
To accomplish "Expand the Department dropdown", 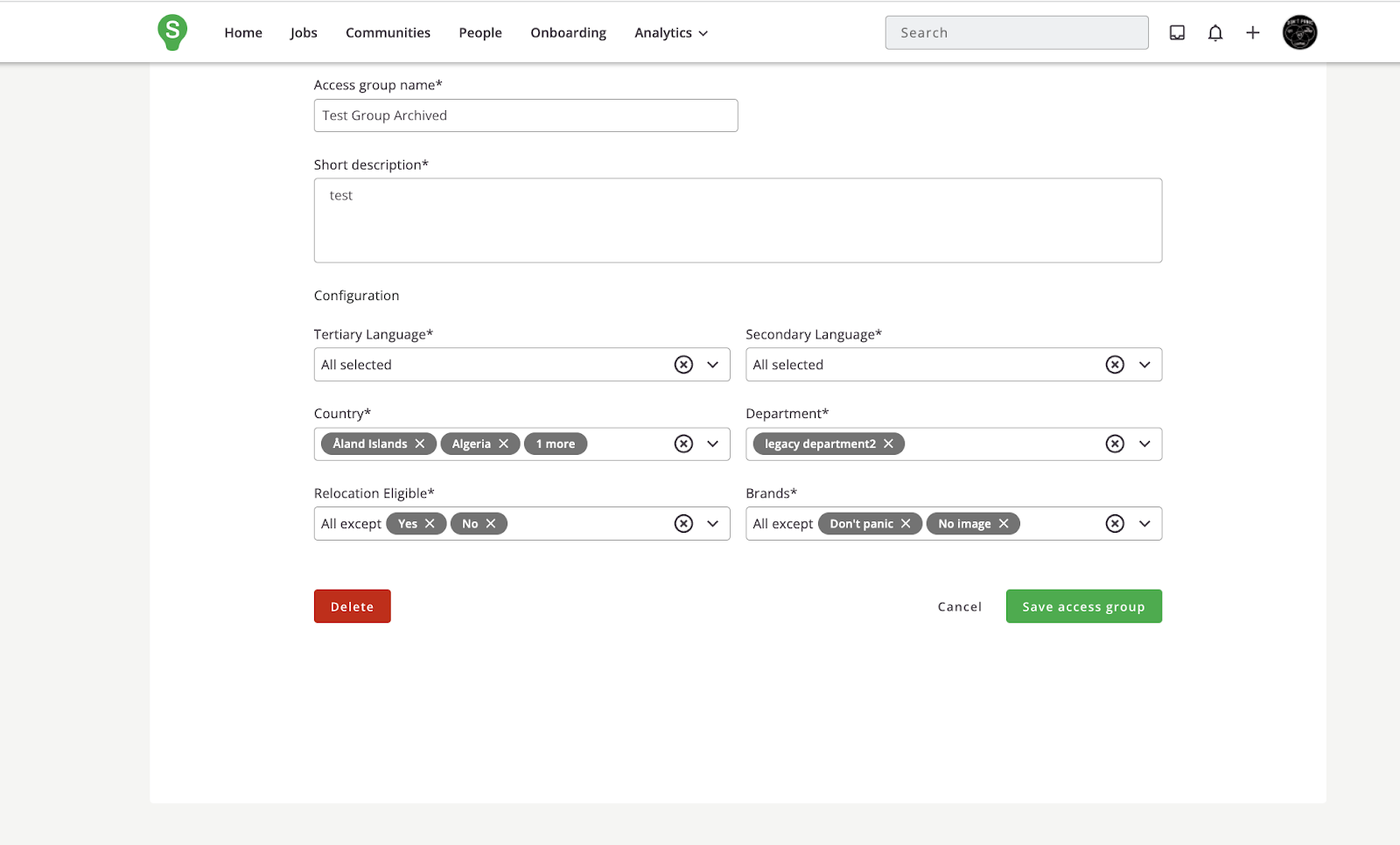I will coord(1144,444).
